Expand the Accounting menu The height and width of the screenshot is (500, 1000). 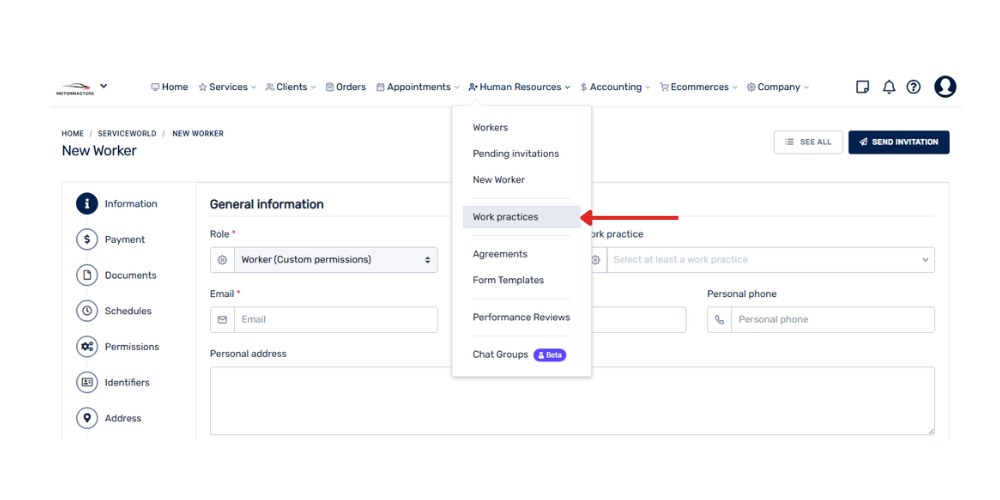pos(615,87)
